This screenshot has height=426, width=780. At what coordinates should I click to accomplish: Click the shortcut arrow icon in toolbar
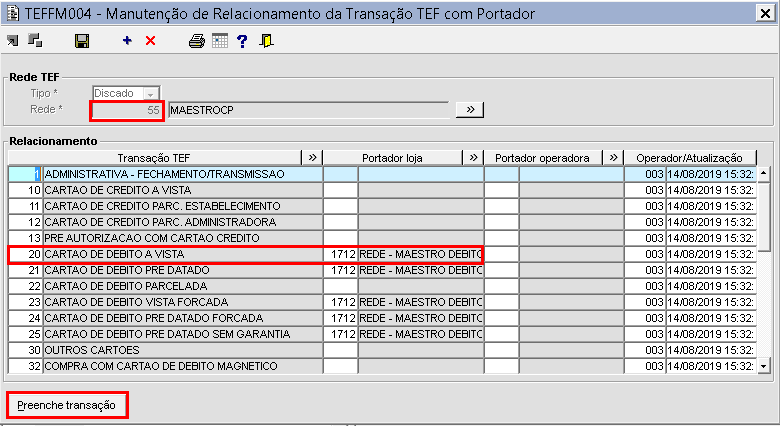12,41
